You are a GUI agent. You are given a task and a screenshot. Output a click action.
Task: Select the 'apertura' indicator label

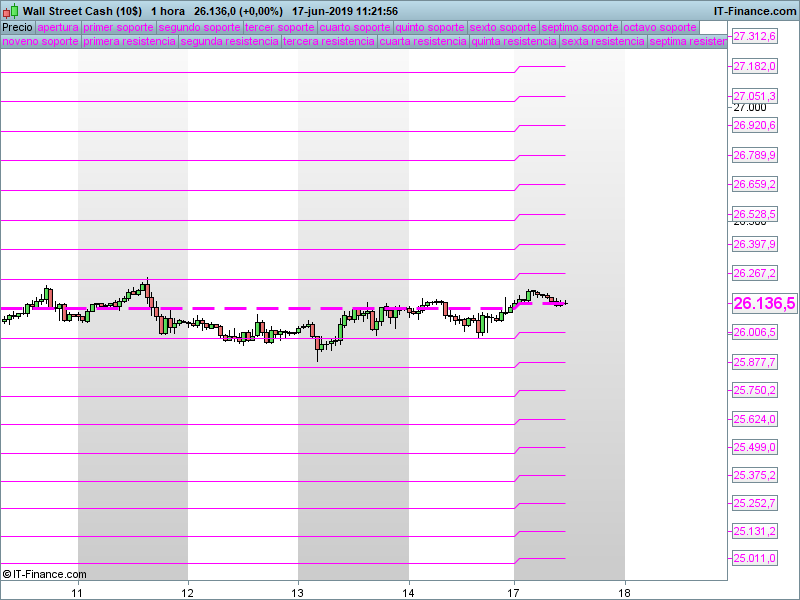[58, 27]
